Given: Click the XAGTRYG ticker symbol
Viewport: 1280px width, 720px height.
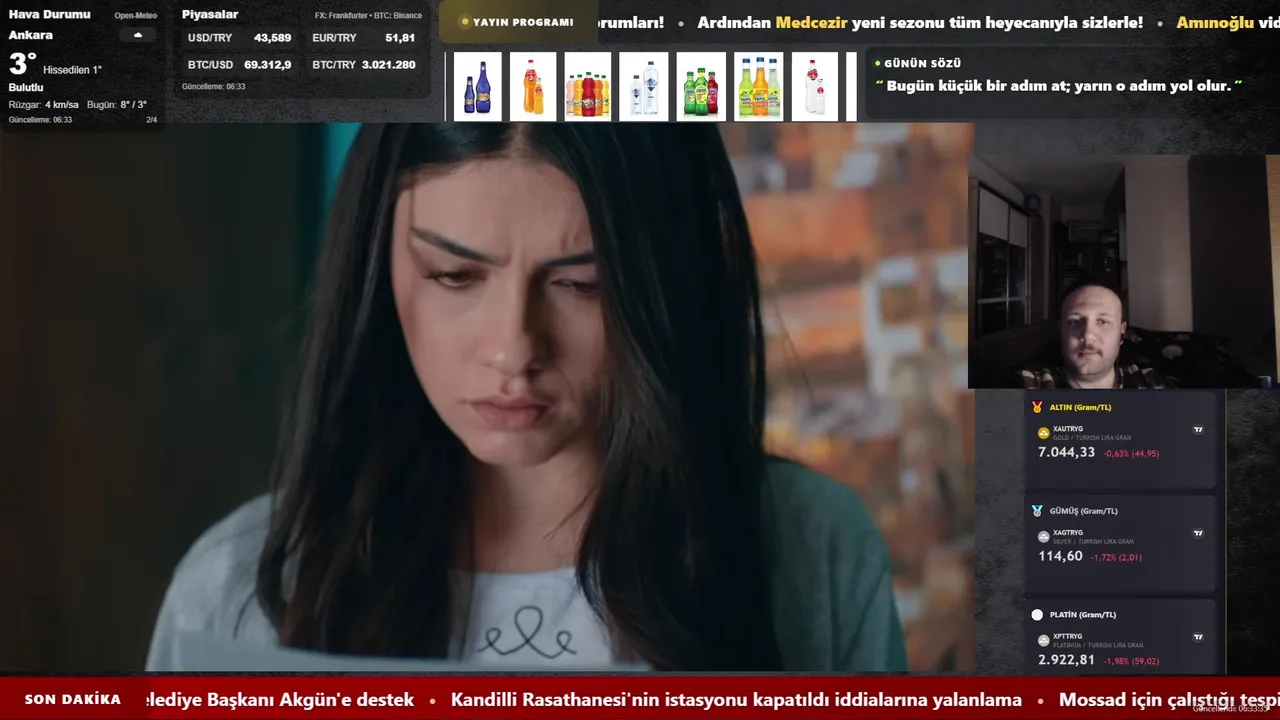Looking at the screenshot, I should [1068, 533].
